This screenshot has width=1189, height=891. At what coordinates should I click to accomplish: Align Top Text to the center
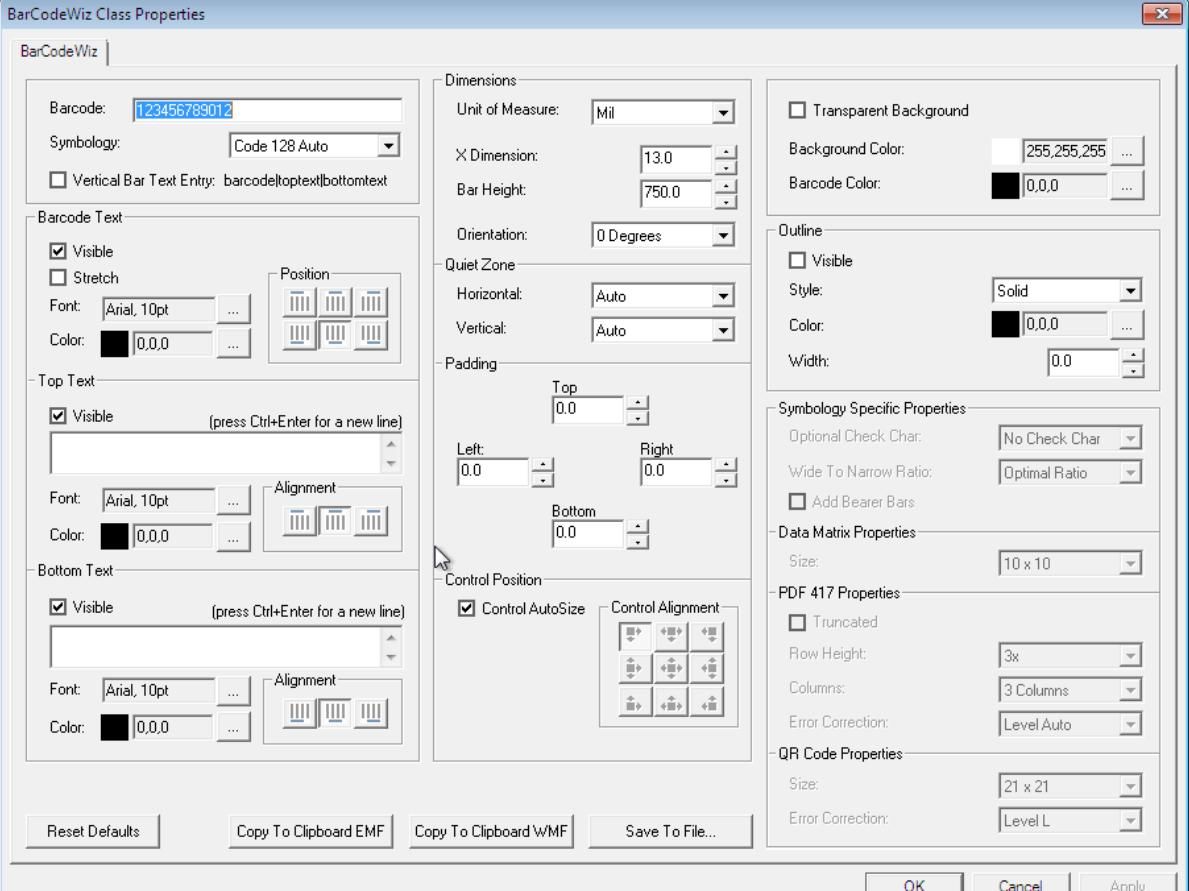pyautogui.click(x=335, y=521)
